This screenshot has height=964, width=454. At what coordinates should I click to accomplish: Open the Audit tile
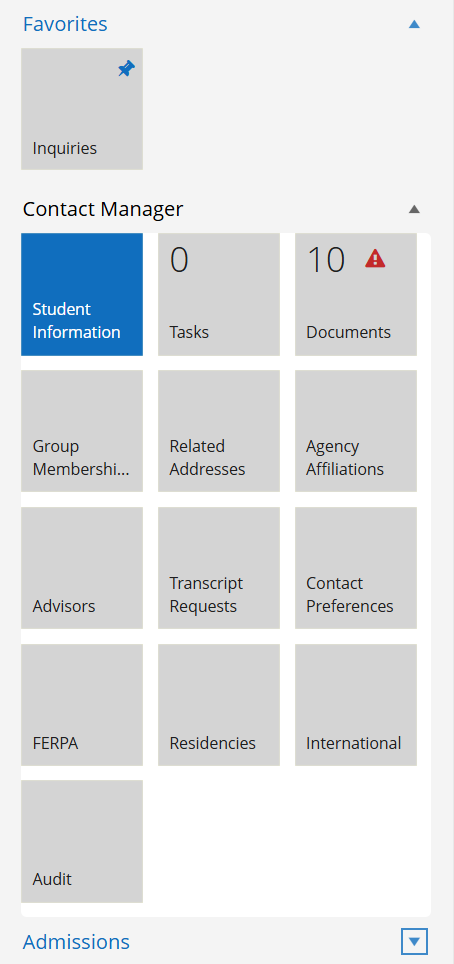tap(82, 842)
